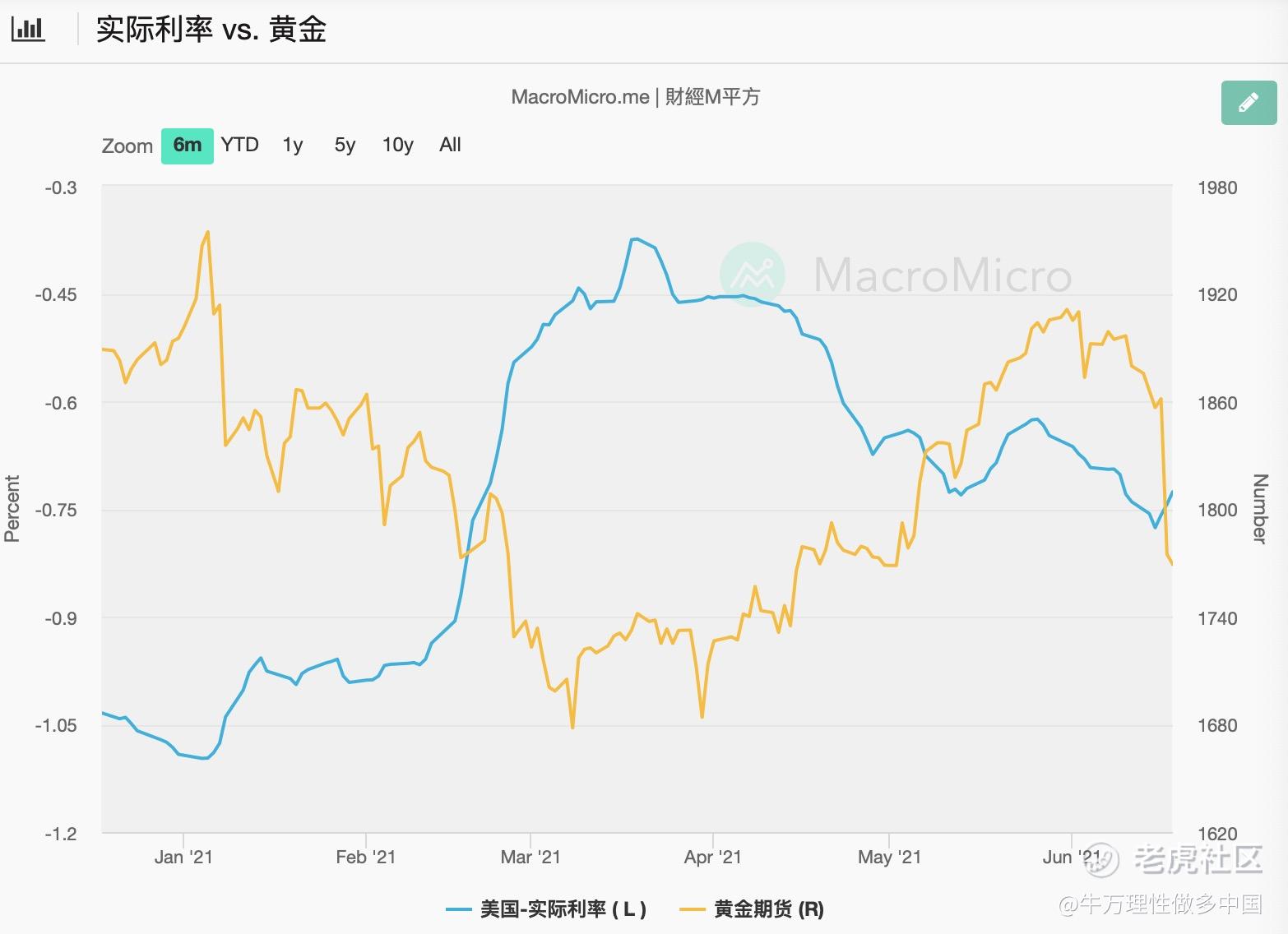Click the blue legend line swatch
The image size is (1288, 934).
[458, 909]
